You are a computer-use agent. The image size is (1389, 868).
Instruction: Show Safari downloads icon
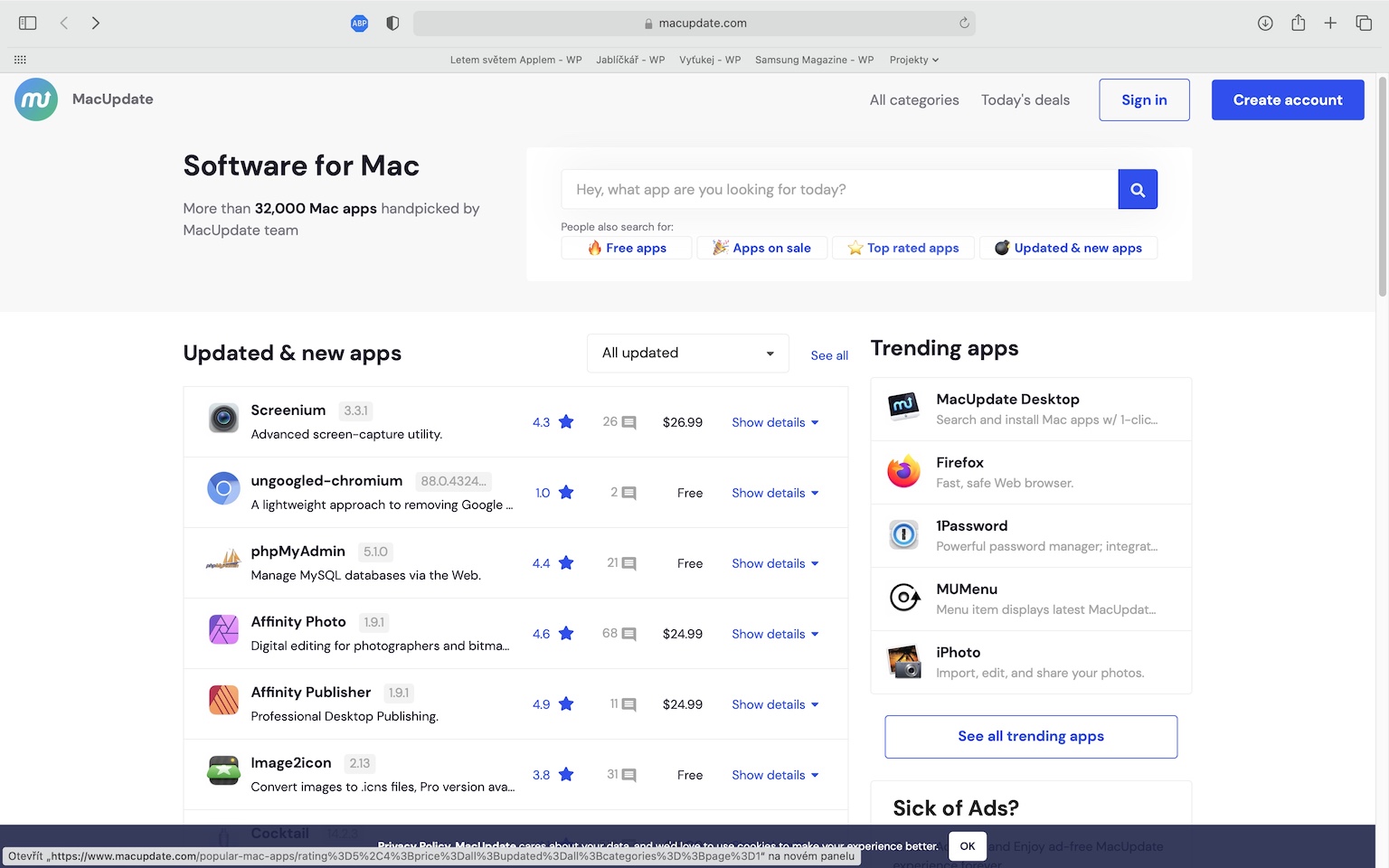click(x=1265, y=23)
